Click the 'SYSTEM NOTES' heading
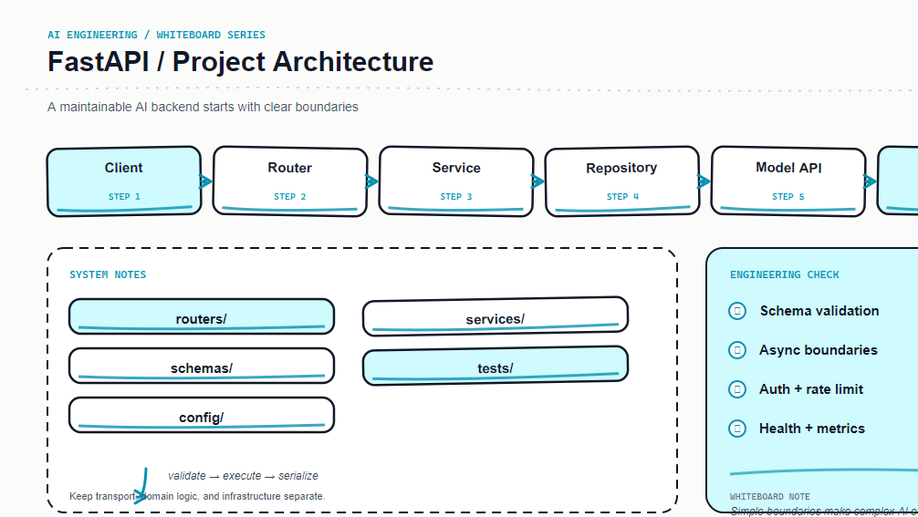The width and height of the screenshot is (918, 517). pos(108,275)
